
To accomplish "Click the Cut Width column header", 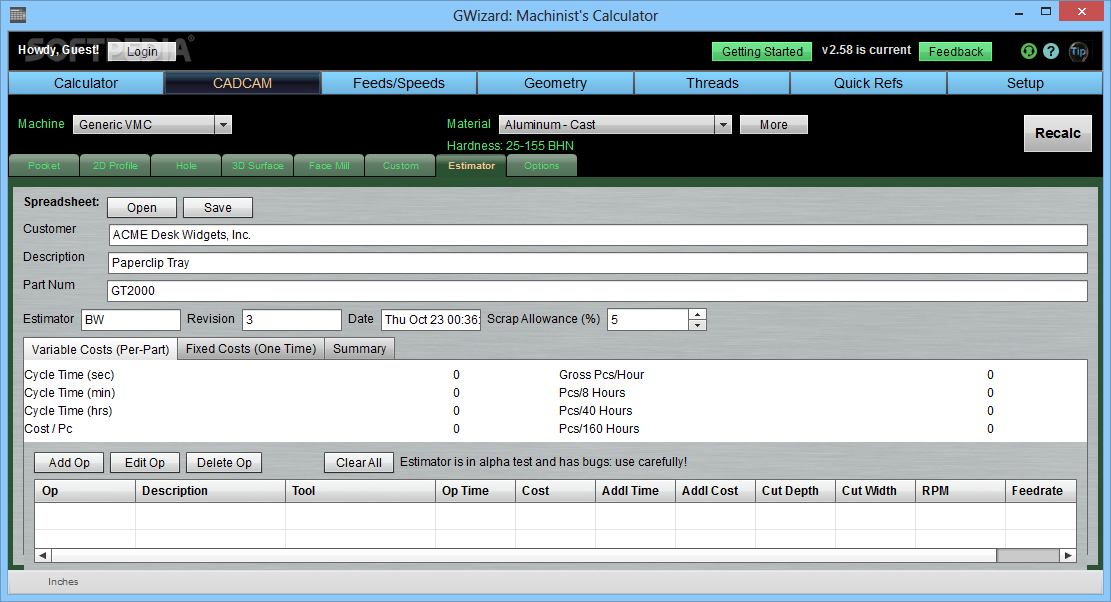I will 876,491.
